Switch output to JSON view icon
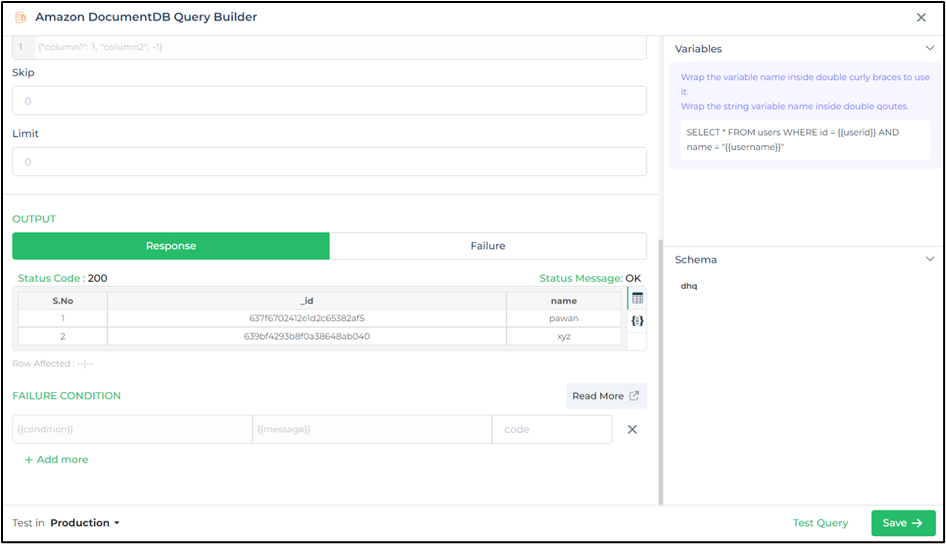The width and height of the screenshot is (946, 544). [637, 321]
